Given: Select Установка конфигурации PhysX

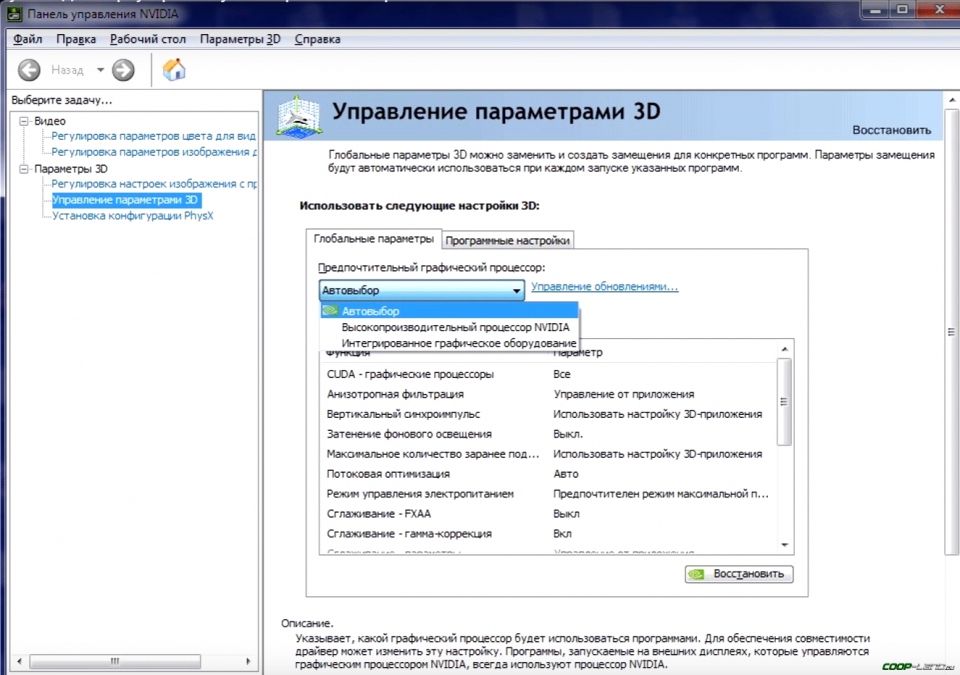Looking at the screenshot, I should tap(132, 216).
